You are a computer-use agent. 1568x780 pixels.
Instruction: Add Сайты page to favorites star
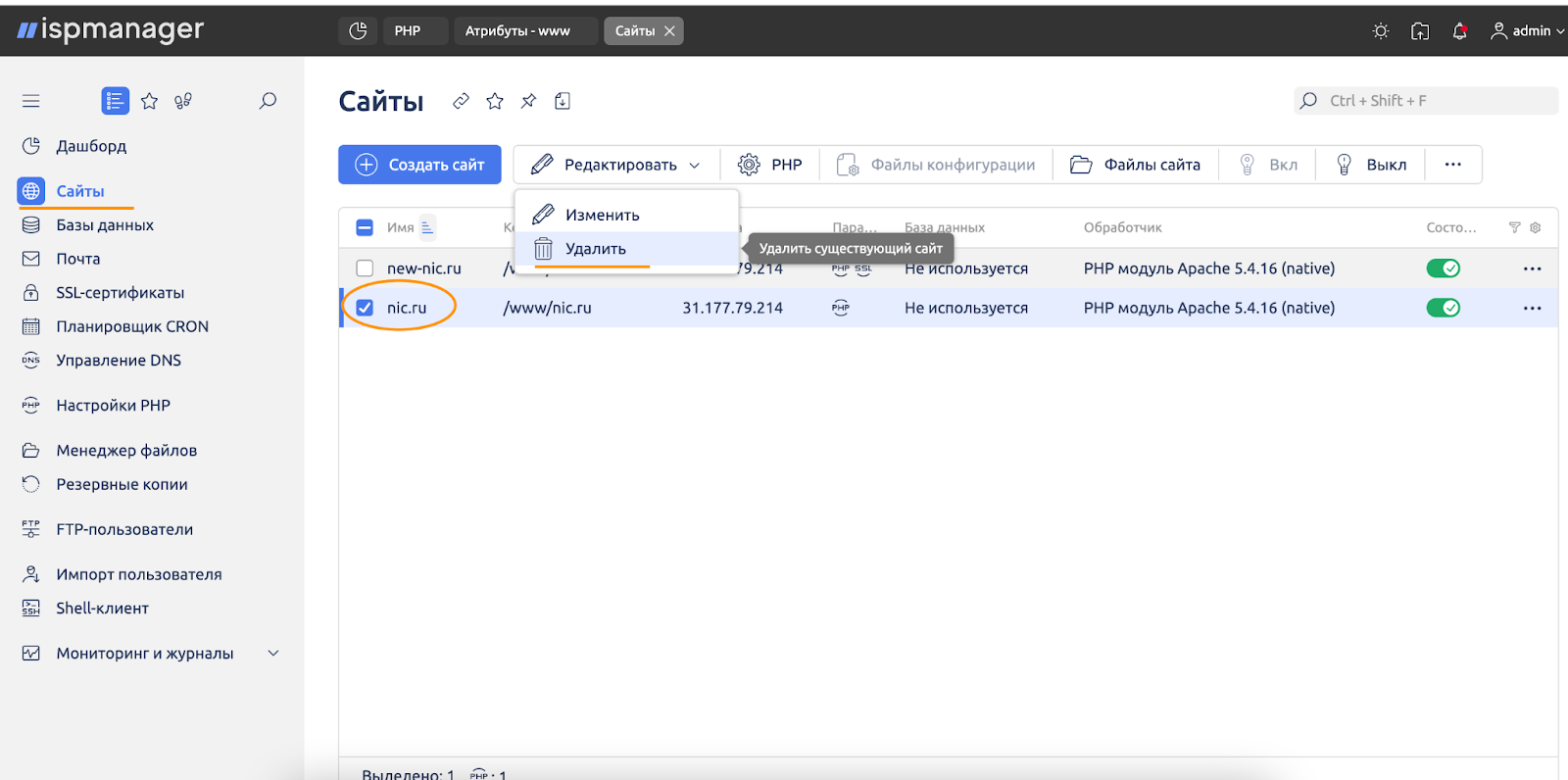tap(495, 101)
